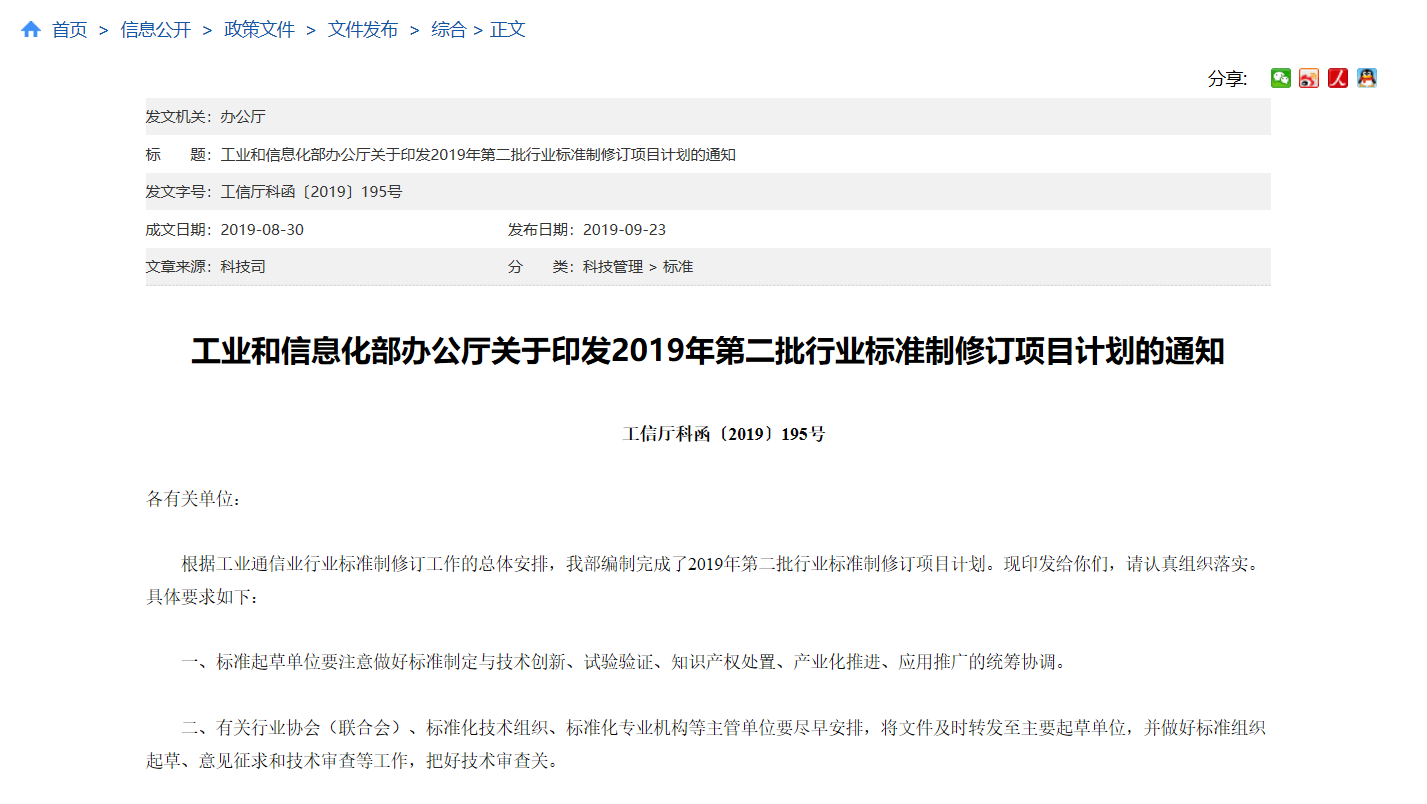This screenshot has height=804, width=1427.
Task: Share the page via Sina Weibo icon
Action: pos(1309,78)
